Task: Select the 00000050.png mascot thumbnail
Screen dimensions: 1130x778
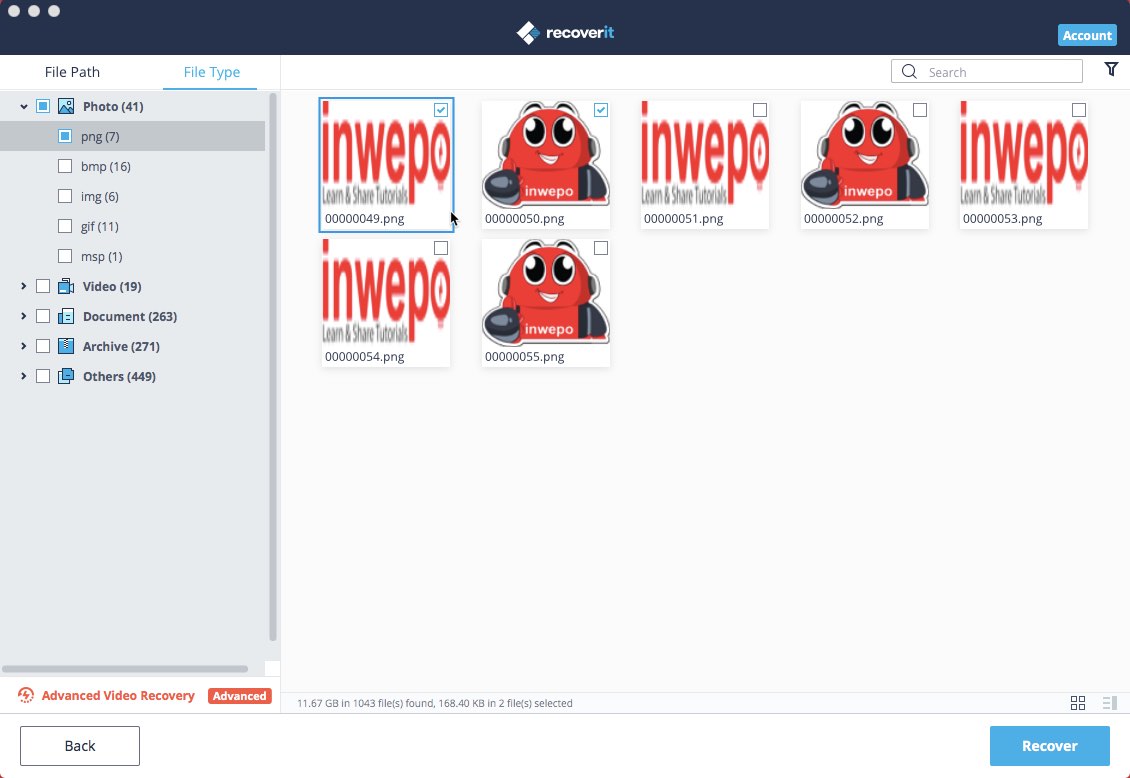Action: point(546,165)
